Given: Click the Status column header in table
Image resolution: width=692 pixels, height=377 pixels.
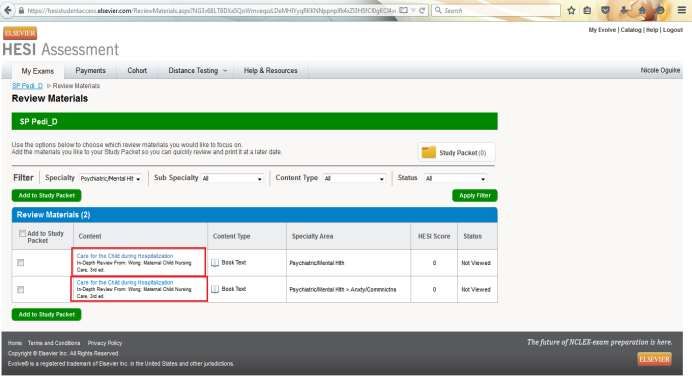Looking at the screenshot, I should point(473,236).
